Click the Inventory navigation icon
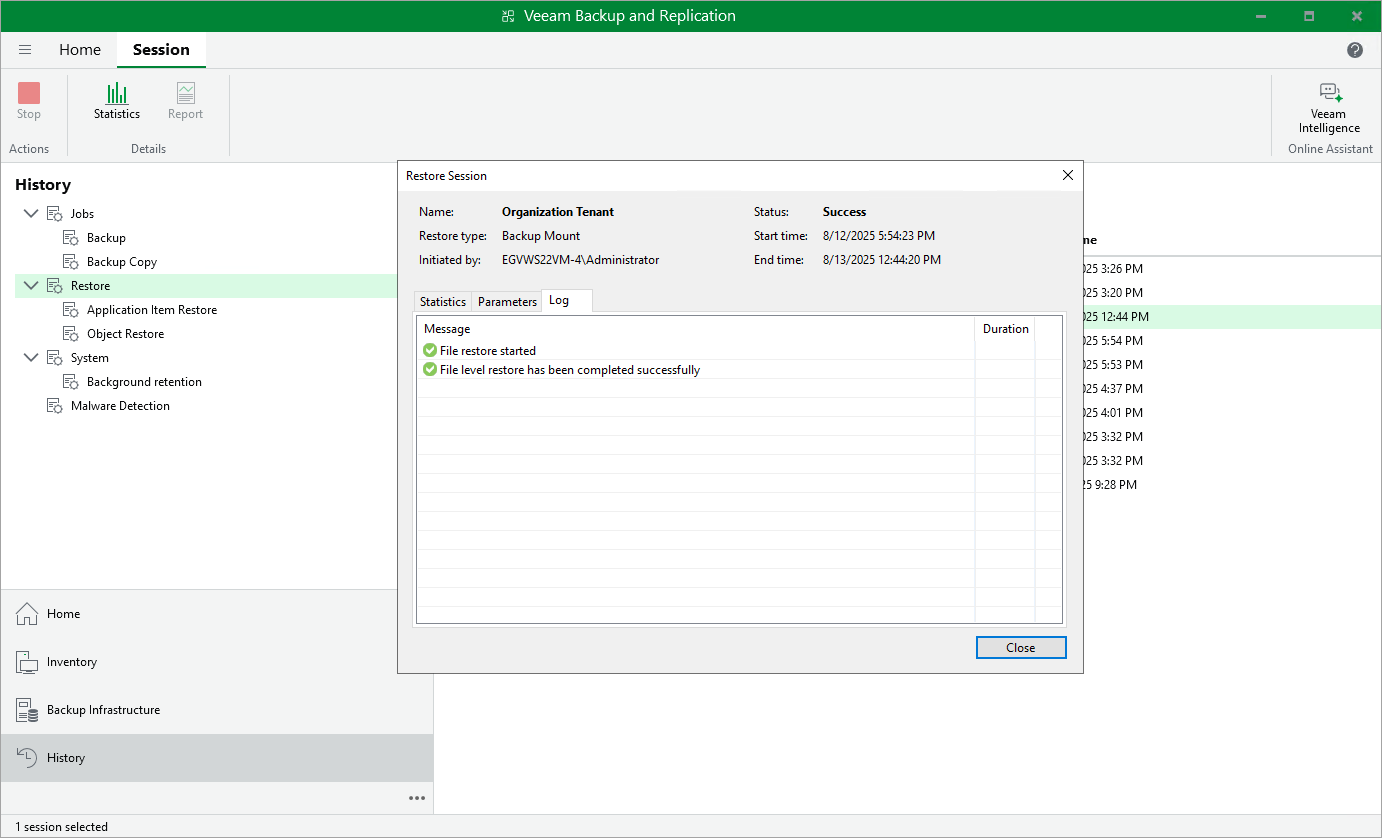1382x838 pixels. [27, 661]
